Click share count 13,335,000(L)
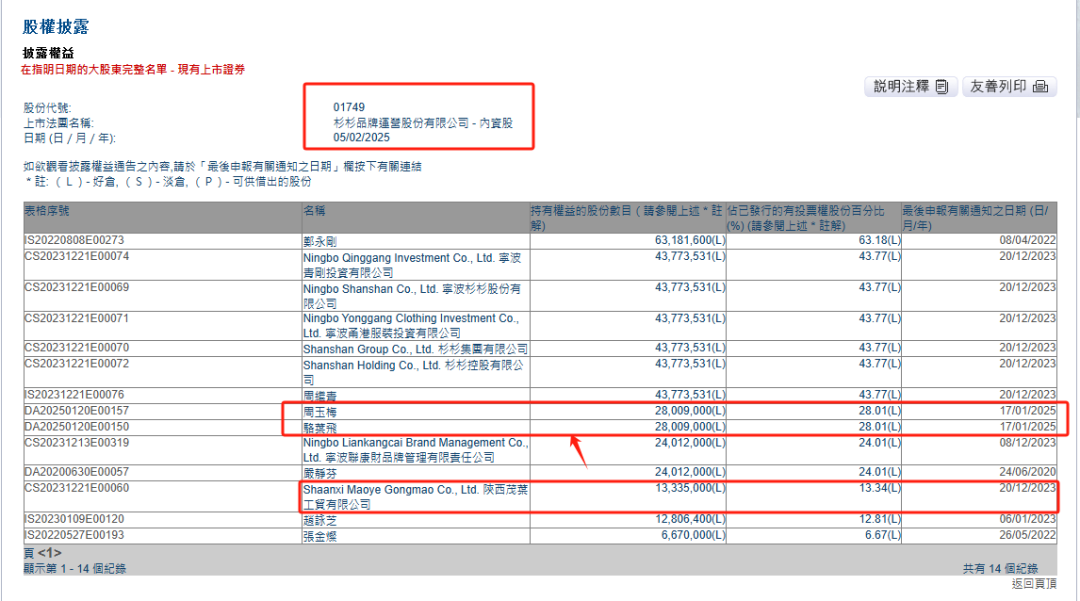 689,488
